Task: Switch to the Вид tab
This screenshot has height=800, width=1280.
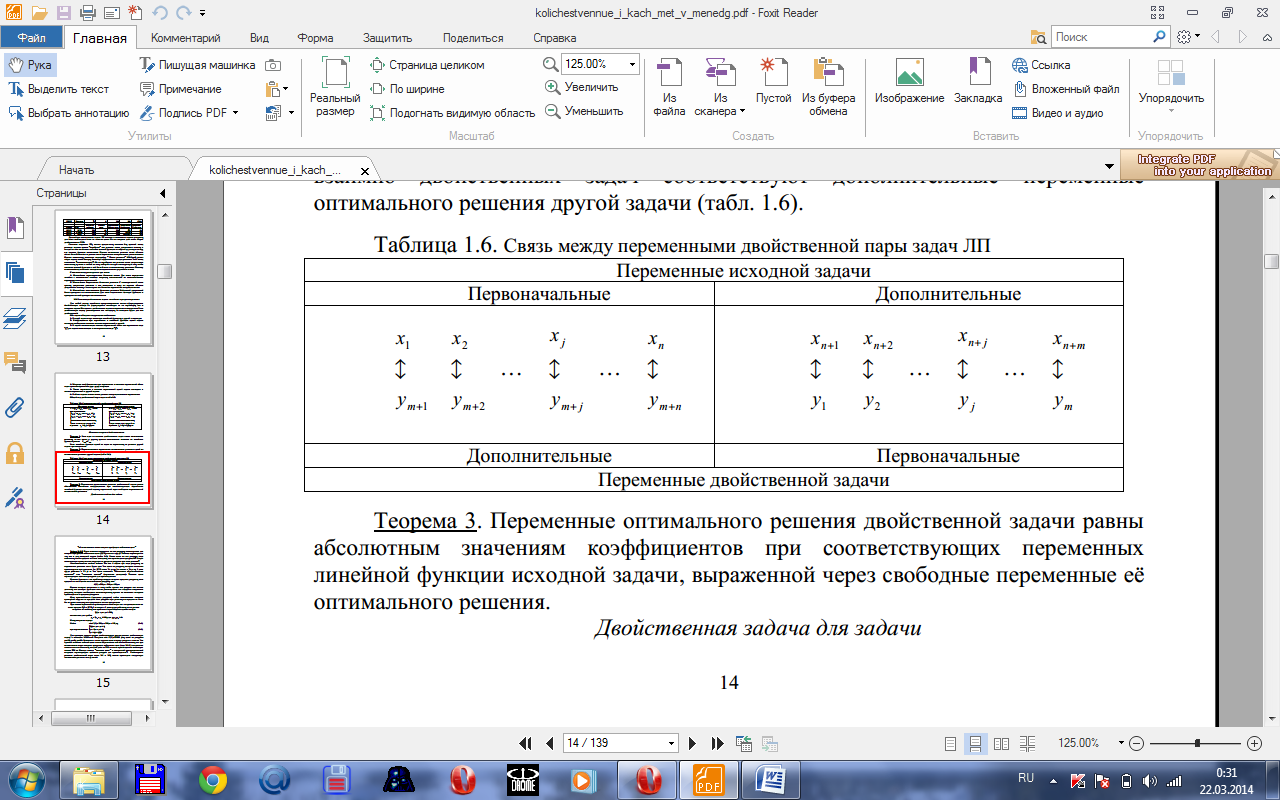Action: (259, 38)
